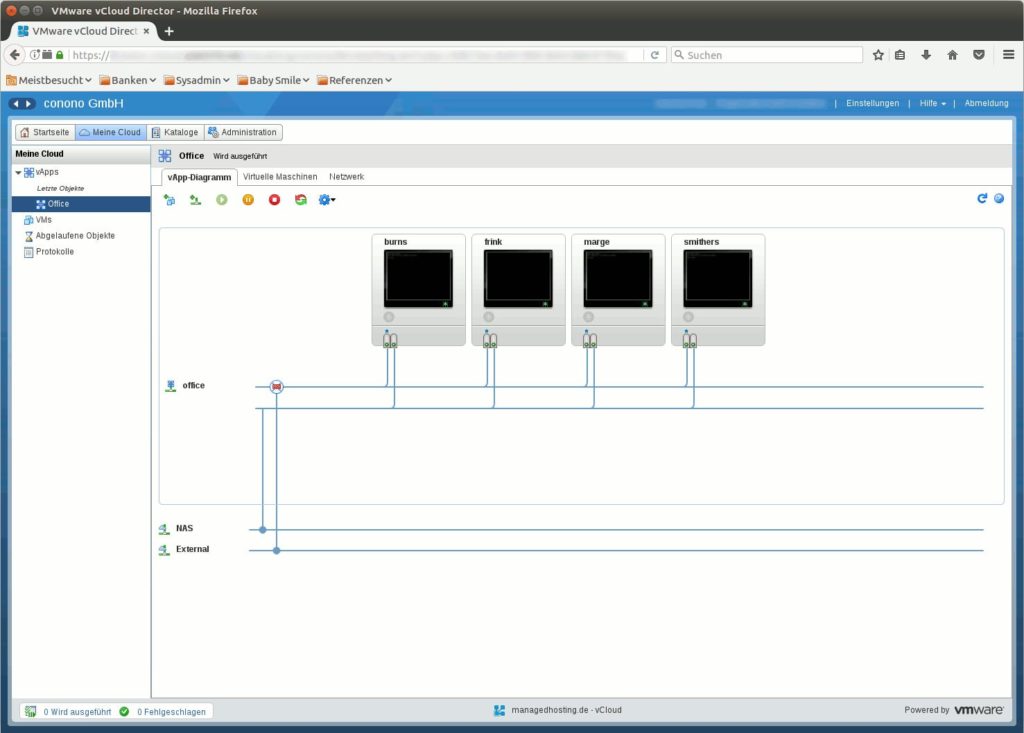
Task: Open the Sysadmin bookmarks folder
Action: click(x=197, y=80)
